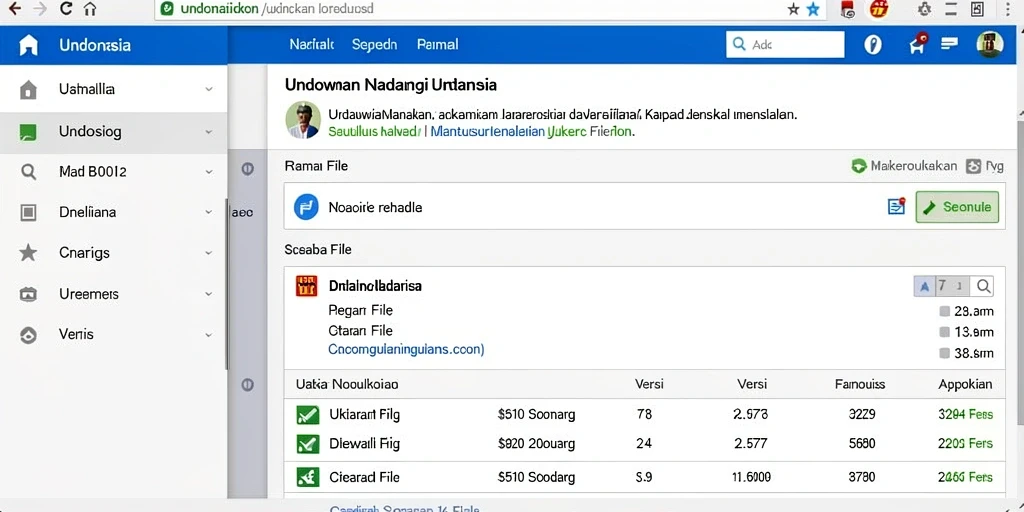This screenshot has height=512, width=1024.
Task: Expand the Dneliiana sidebar chevron
Action: pyautogui.click(x=208, y=212)
